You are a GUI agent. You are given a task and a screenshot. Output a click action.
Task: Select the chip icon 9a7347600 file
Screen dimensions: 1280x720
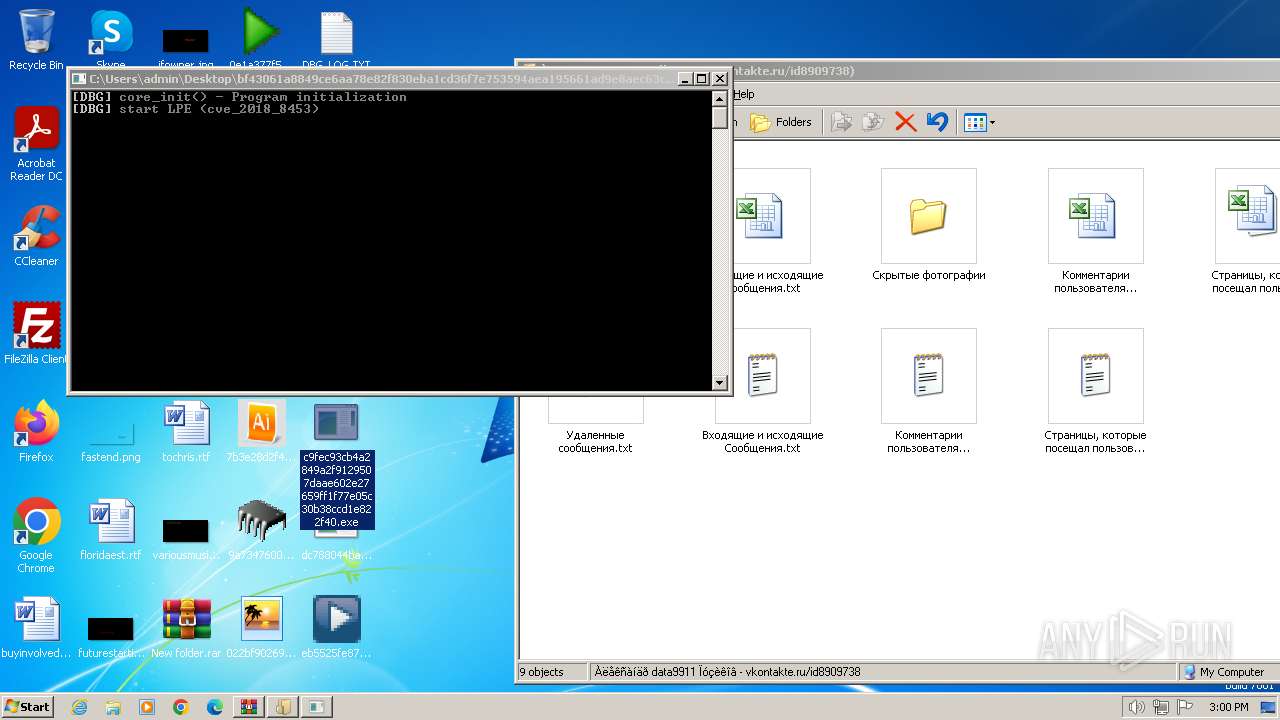pos(261,530)
